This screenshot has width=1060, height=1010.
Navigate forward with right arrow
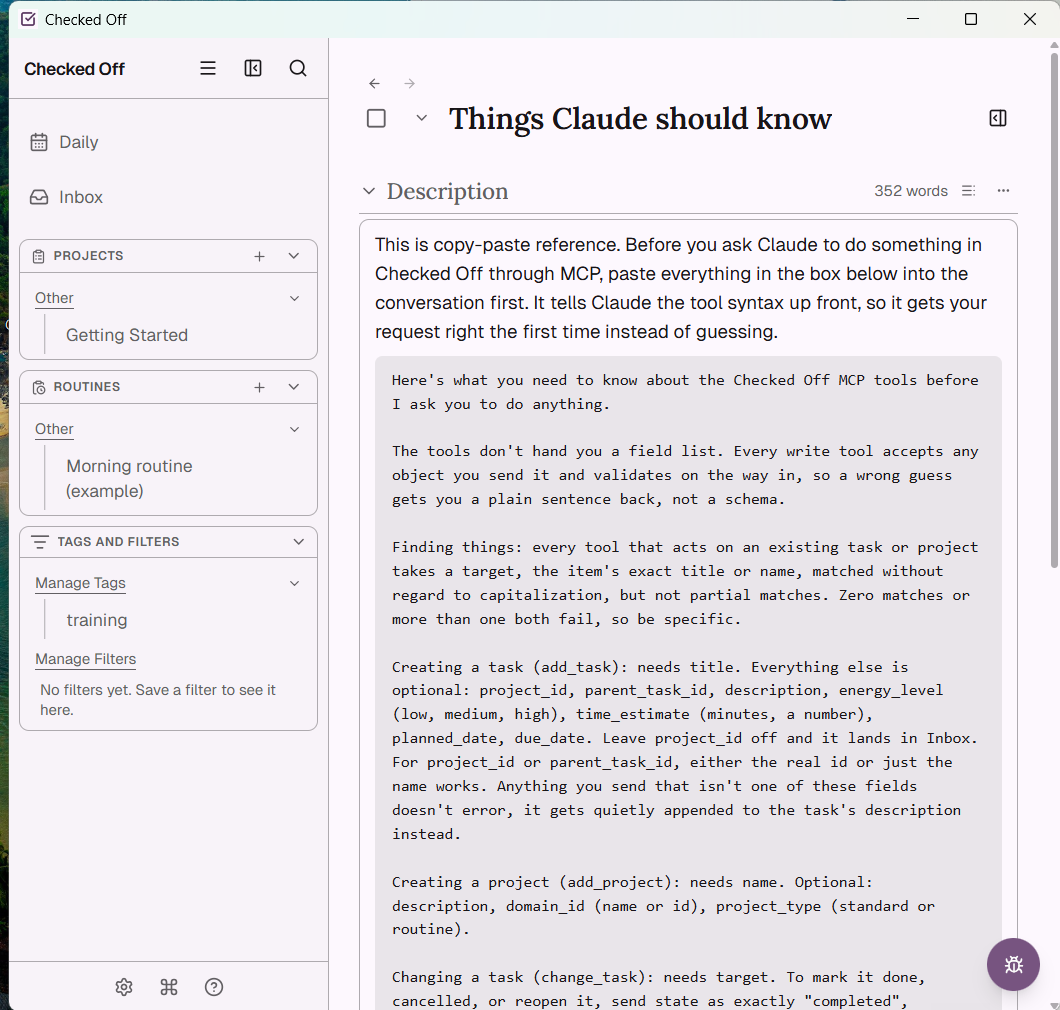pos(410,83)
